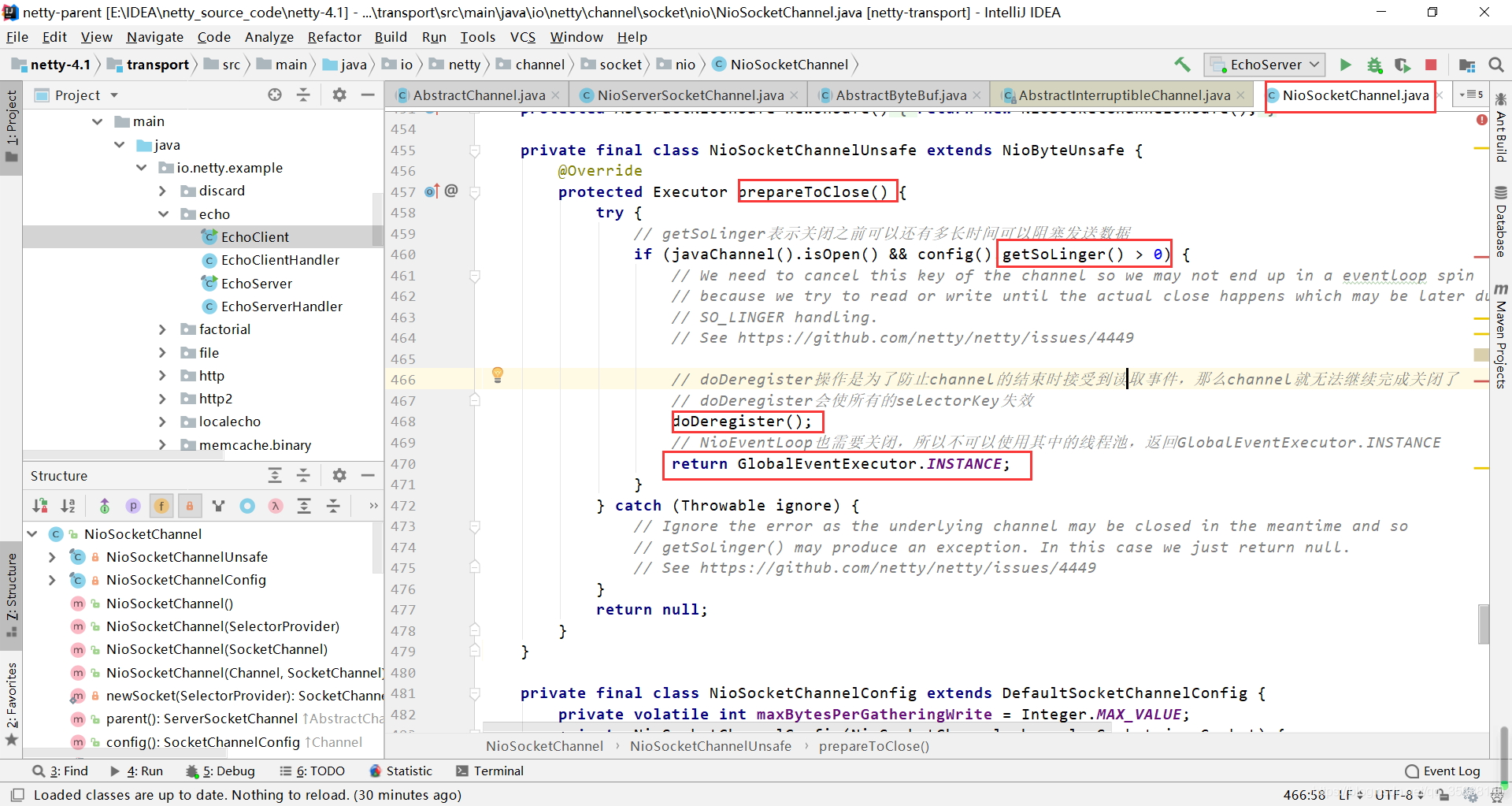Show hidden editor tabs list

[x=1471, y=95]
